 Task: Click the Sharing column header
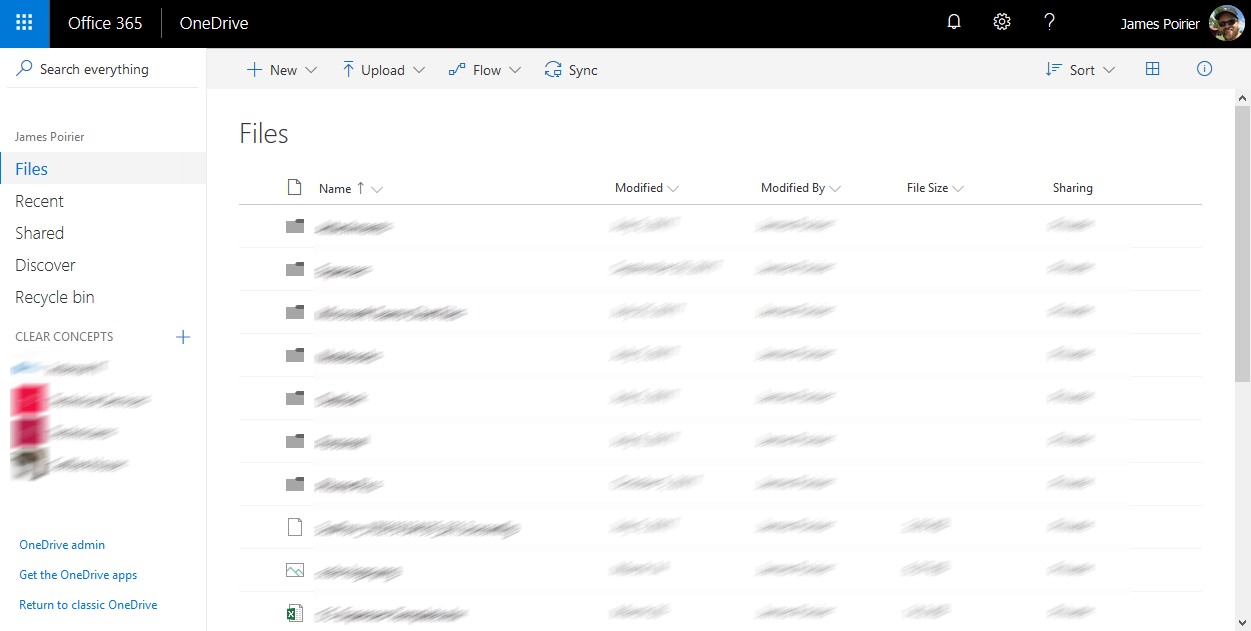pos(1072,188)
